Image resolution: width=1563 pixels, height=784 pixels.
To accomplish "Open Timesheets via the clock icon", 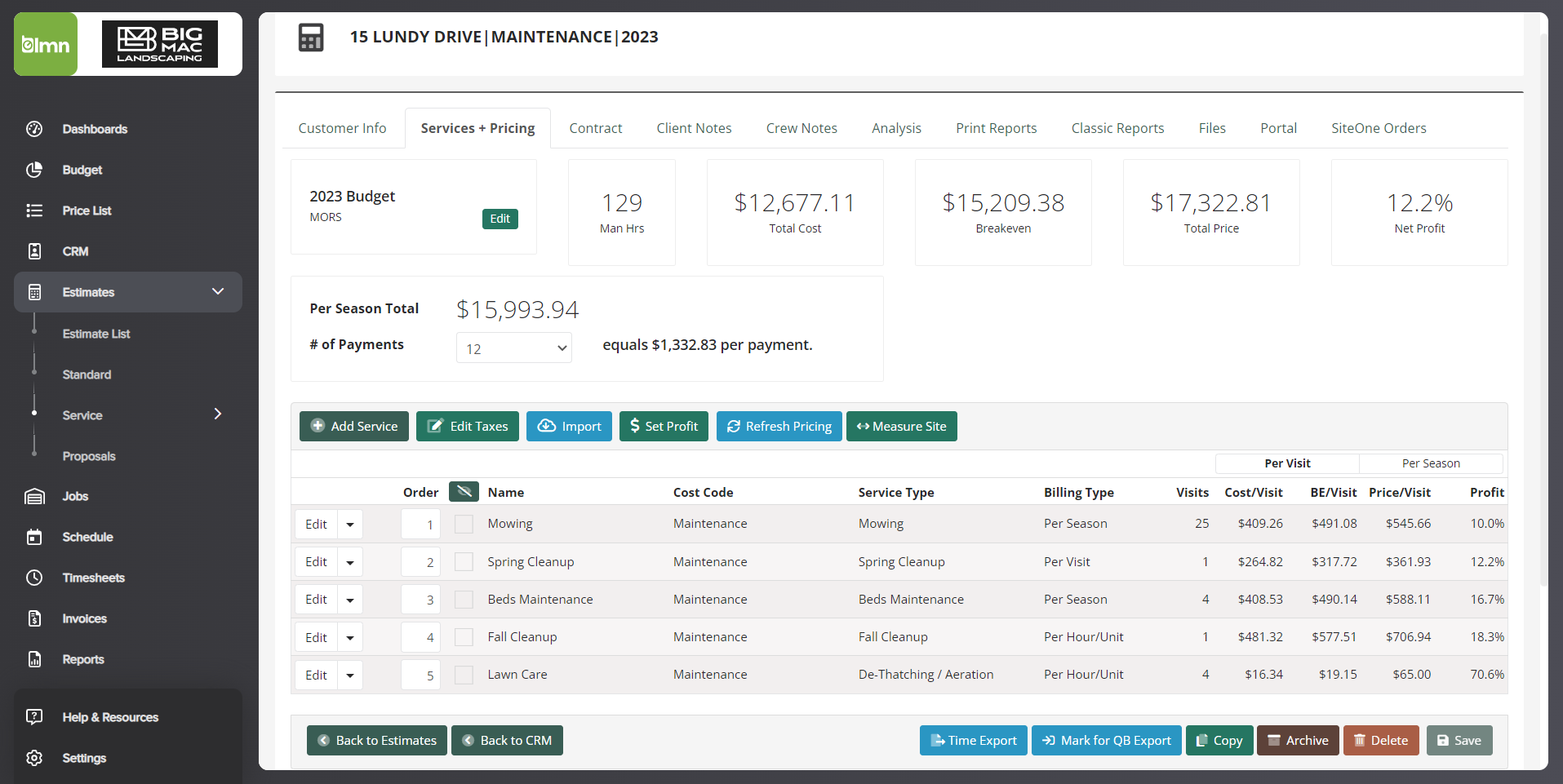I will pos(34,578).
